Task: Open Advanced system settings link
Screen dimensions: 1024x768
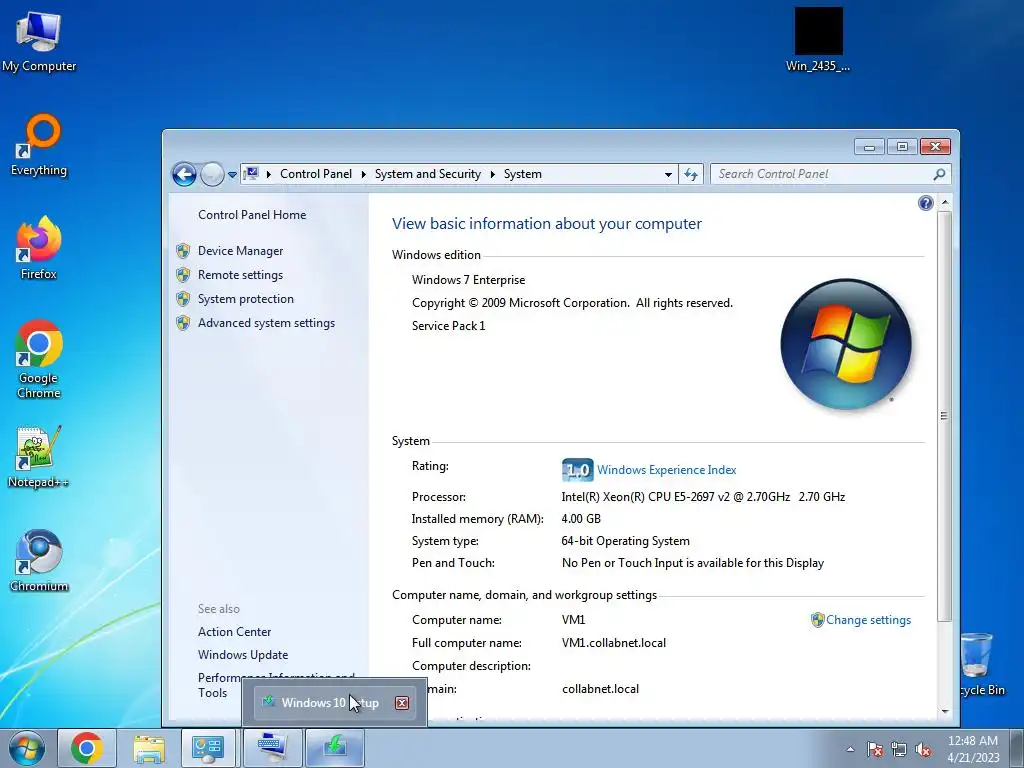Action: tap(266, 323)
